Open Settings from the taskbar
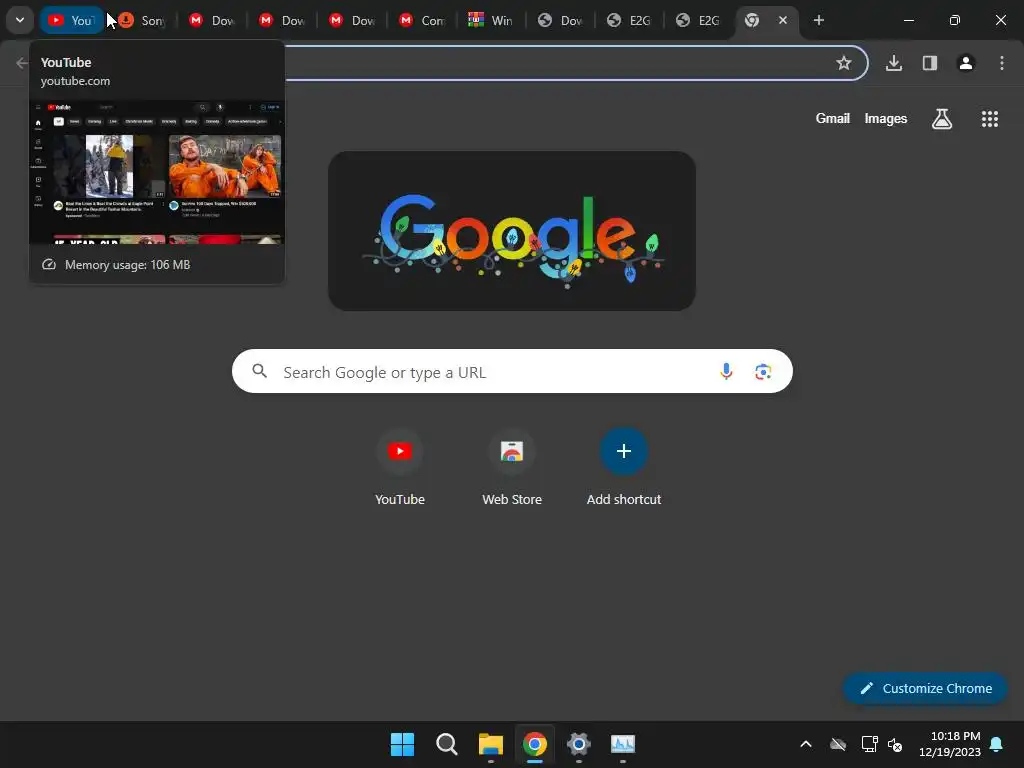 [x=579, y=744]
